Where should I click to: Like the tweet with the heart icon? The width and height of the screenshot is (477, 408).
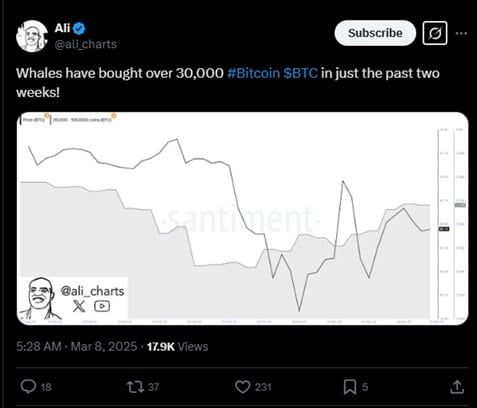pos(242,387)
